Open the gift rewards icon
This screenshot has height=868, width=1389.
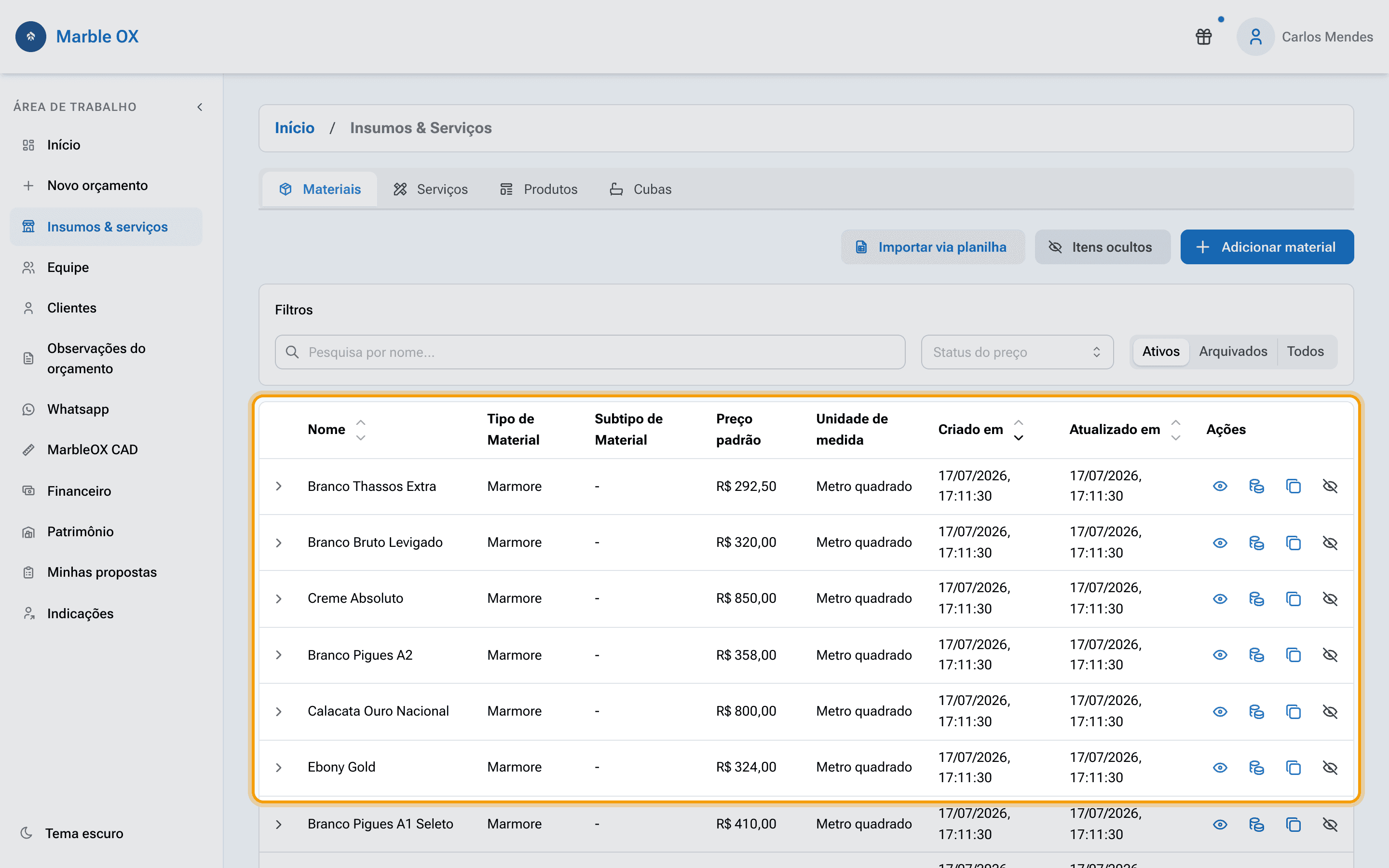click(x=1204, y=37)
